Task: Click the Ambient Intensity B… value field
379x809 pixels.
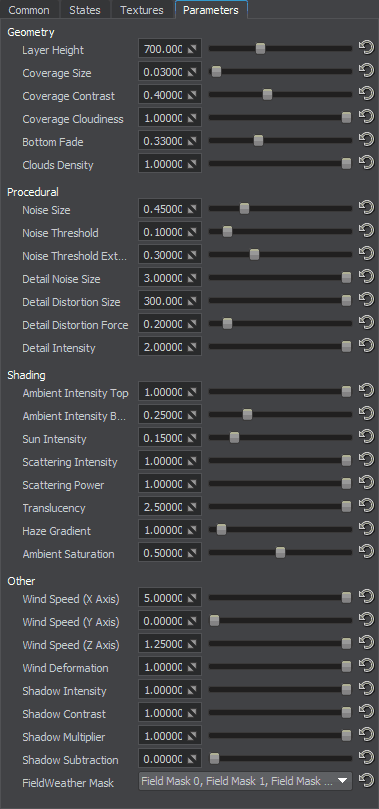Action: coord(170,415)
